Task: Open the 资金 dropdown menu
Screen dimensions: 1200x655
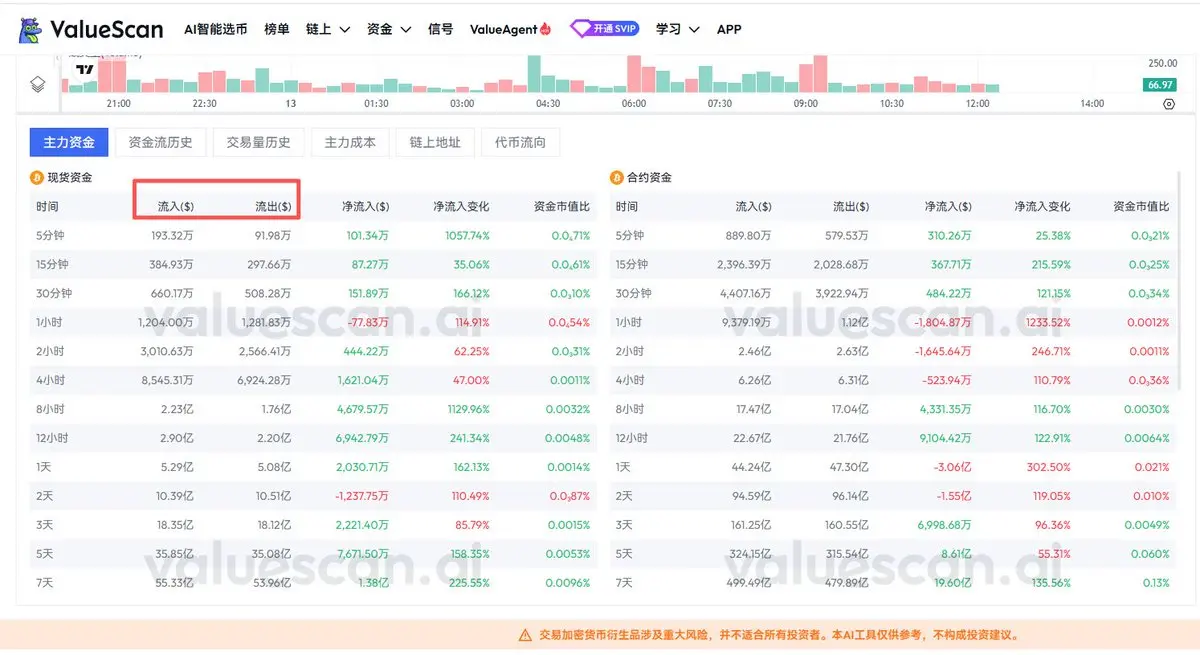Action: coord(390,29)
